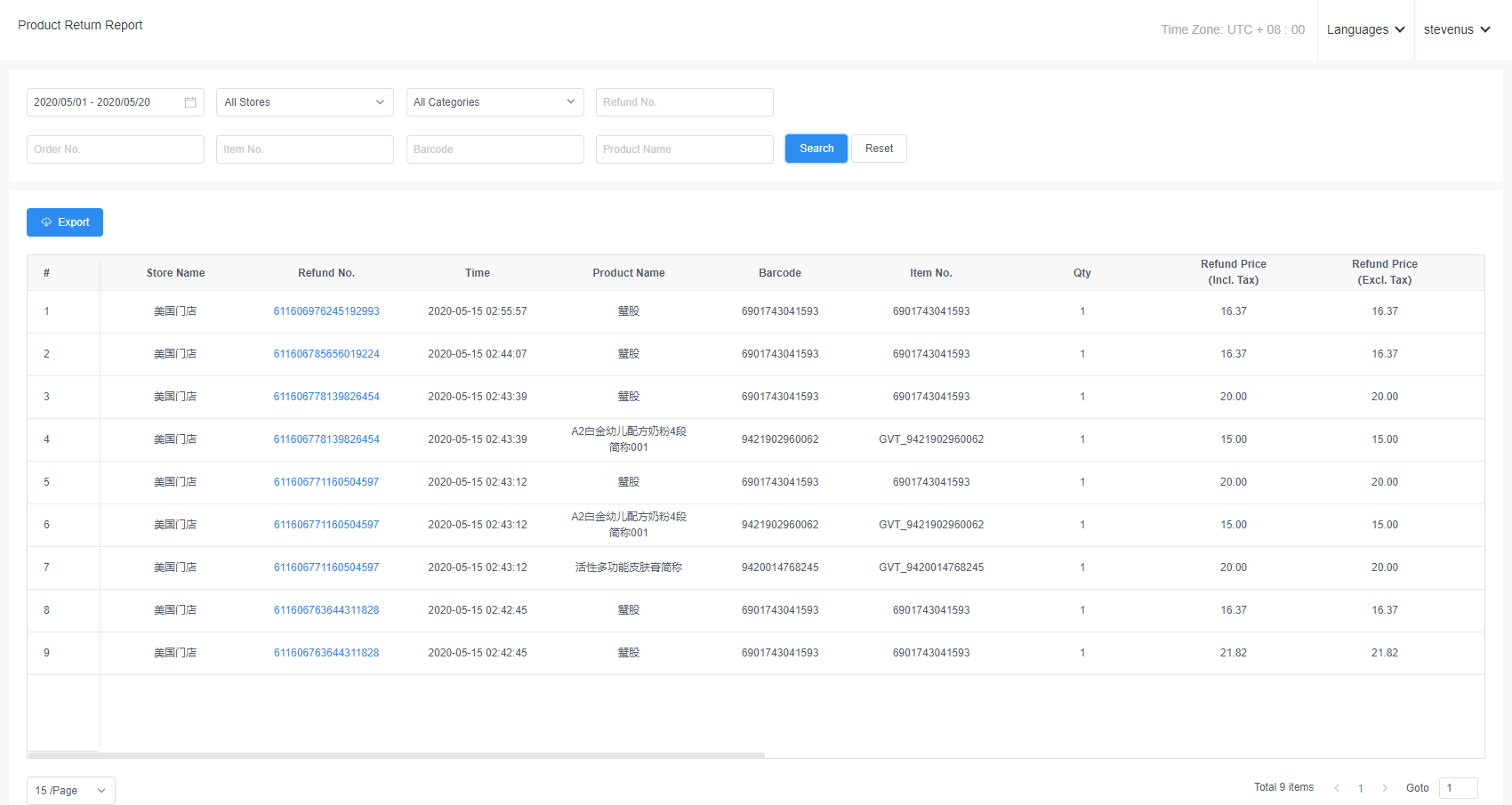The image size is (1512, 805).
Task: Focus the Refund No. input field
Action: point(684,102)
